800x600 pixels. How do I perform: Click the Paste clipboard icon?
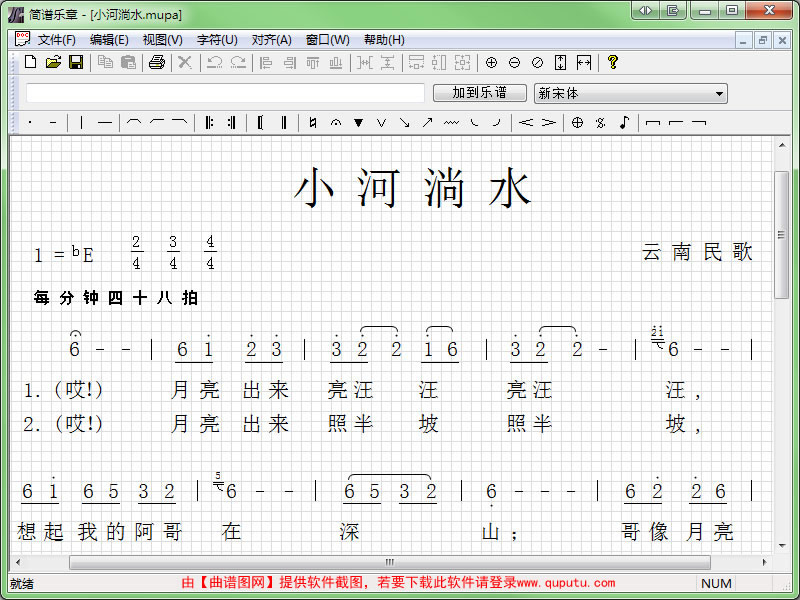(x=128, y=62)
